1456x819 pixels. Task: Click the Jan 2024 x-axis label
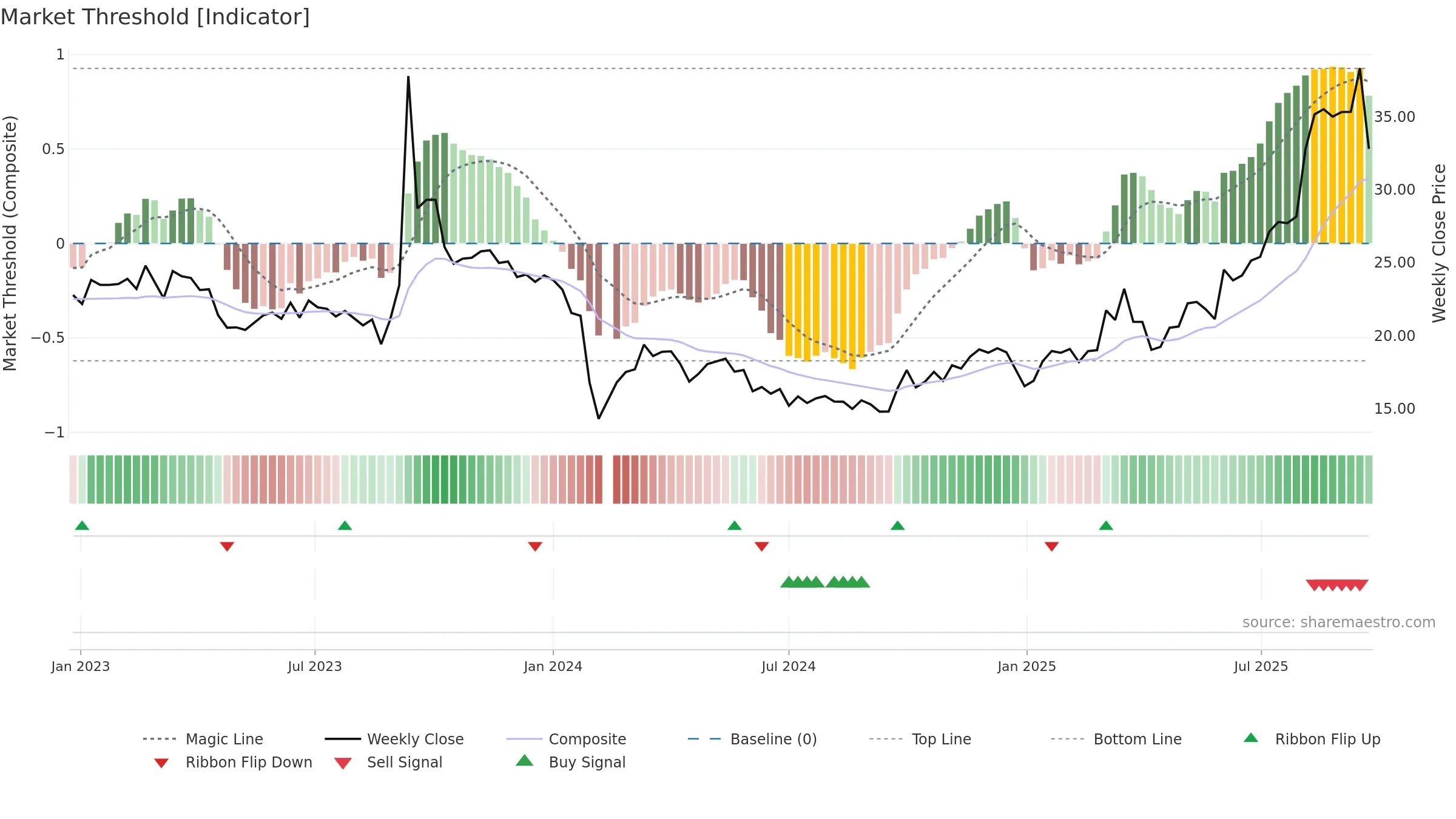(x=553, y=667)
